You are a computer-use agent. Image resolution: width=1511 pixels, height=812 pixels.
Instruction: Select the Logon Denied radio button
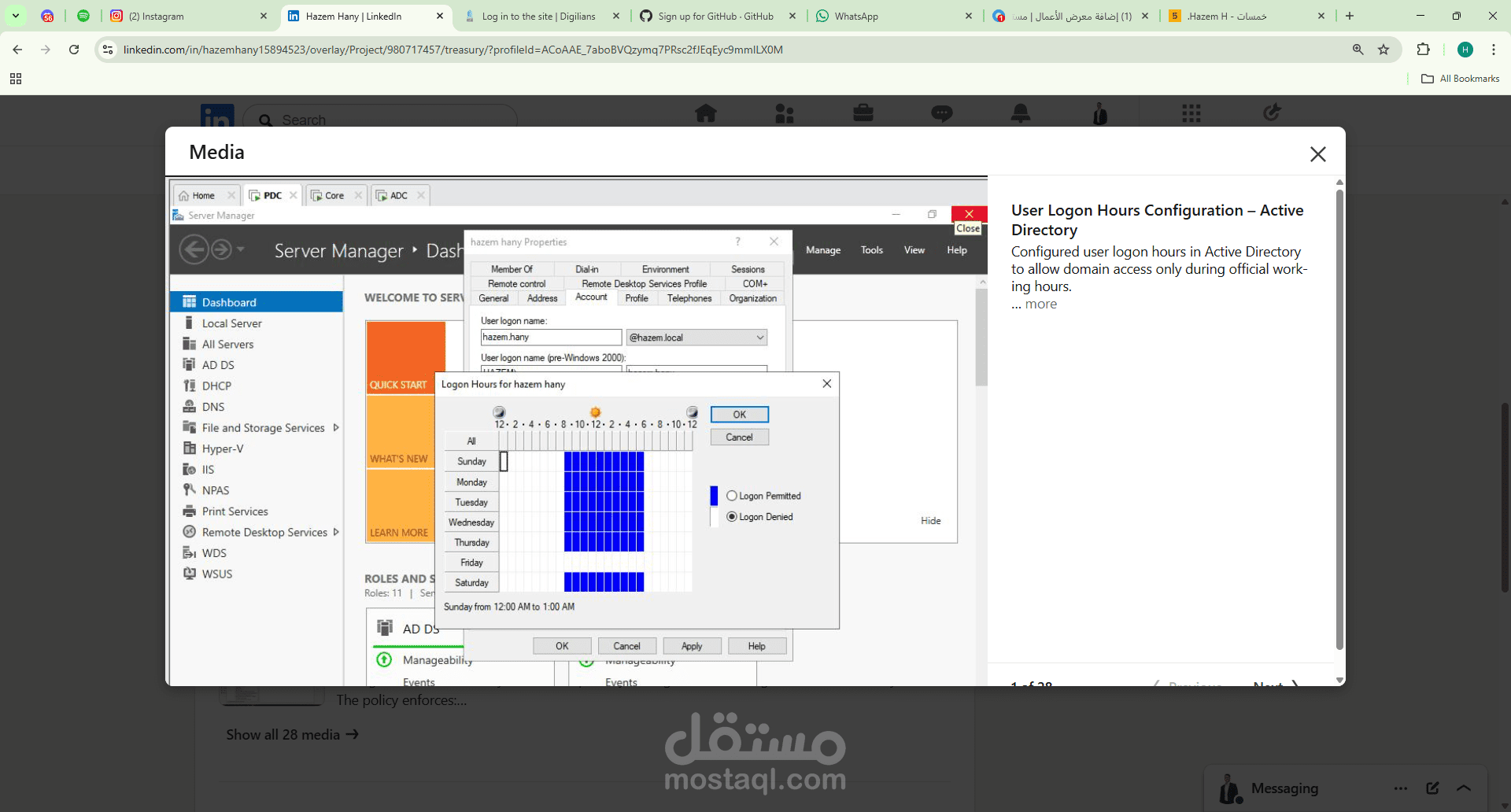pos(732,517)
